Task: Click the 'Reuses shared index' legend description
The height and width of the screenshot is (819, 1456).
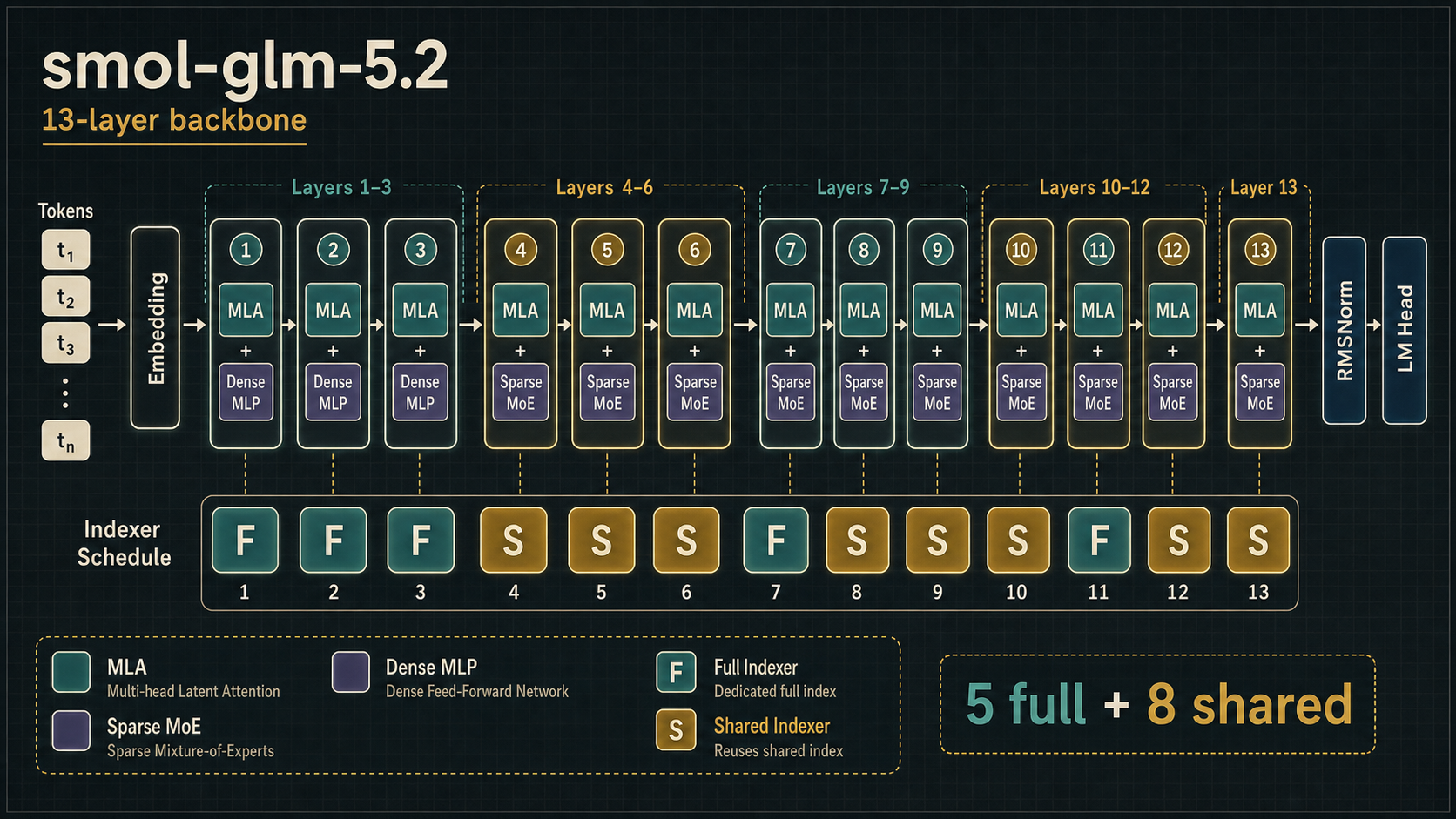Action: tap(779, 750)
